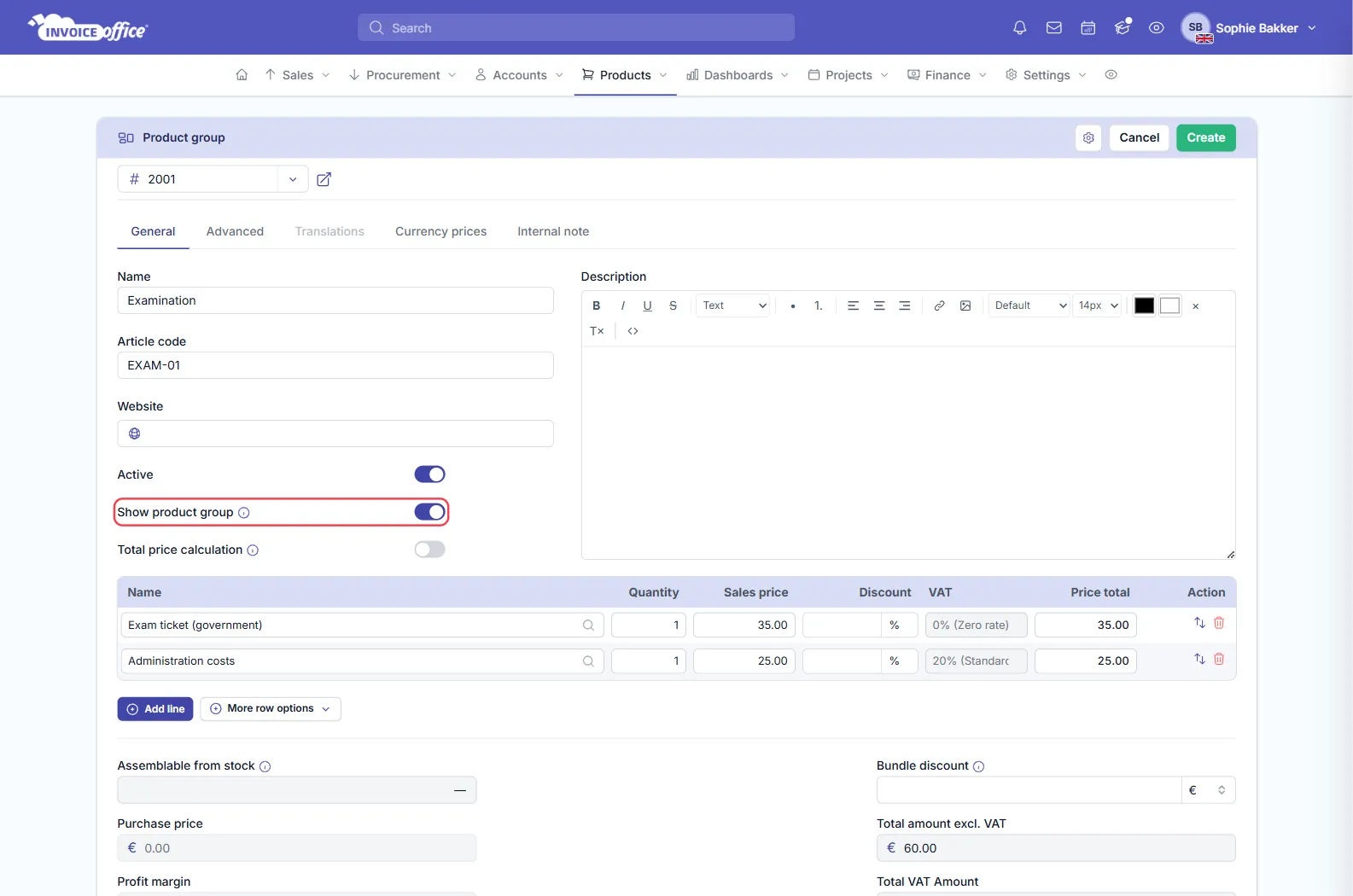The height and width of the screenshot is (896, 1353).
Task: Focus the top Search bar
Action: point(576,28)
